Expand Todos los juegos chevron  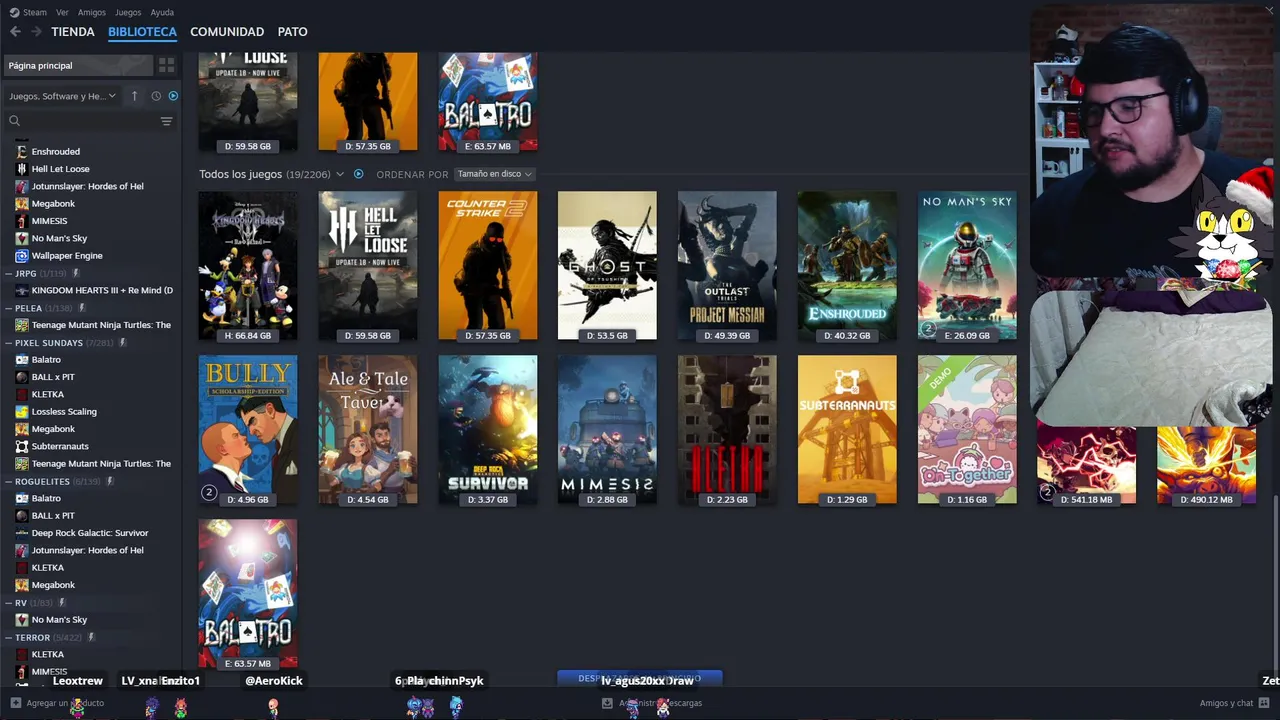pyautogui.click(x=340, y=174)
